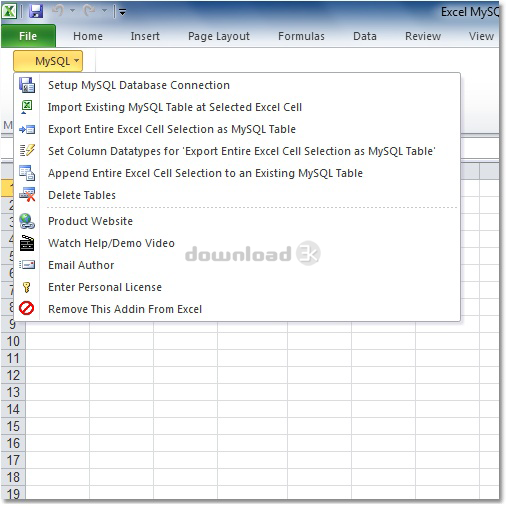The width and height of the screenshot is (506, 506).
Task: Click the Product Website globe icon
Action: 27,221
